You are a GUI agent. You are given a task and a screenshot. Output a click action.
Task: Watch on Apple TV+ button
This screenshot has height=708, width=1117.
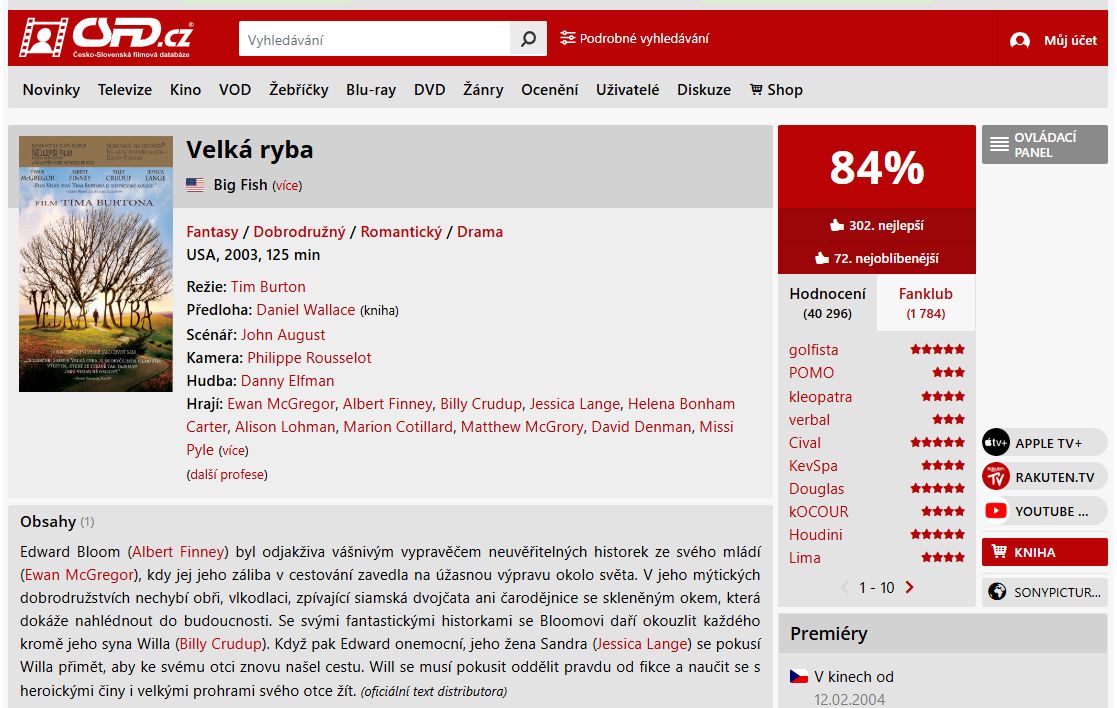[1044, 442]
